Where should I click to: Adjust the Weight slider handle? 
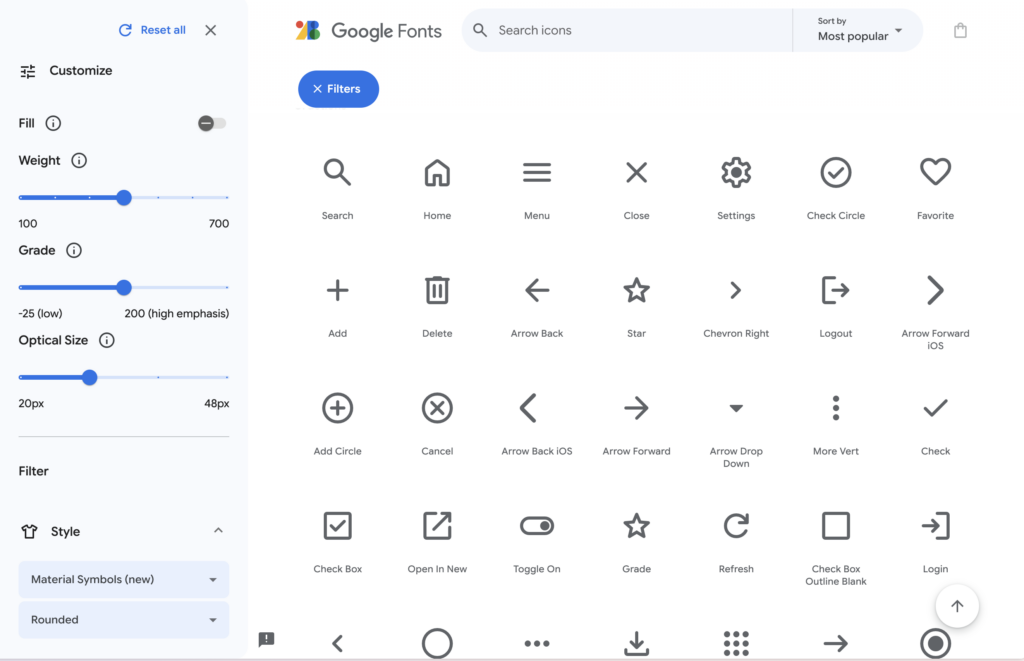tap(124, 197)
